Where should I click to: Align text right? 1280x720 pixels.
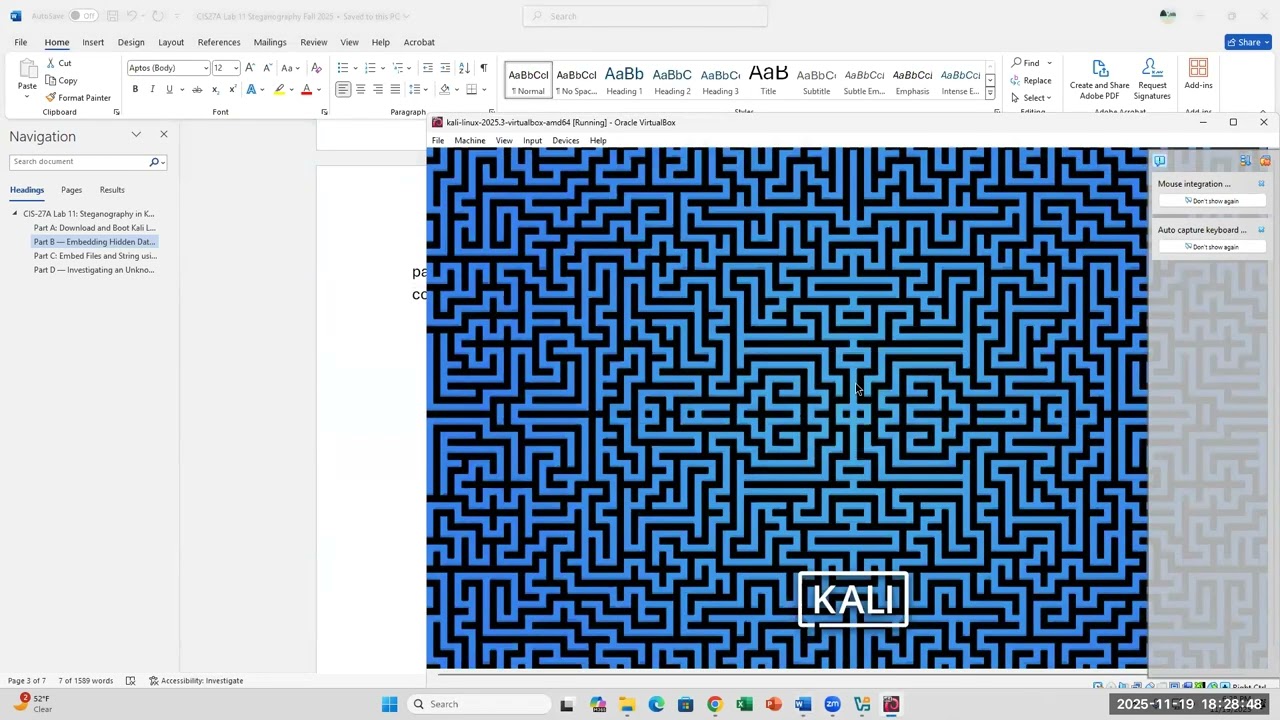(377, 89)
